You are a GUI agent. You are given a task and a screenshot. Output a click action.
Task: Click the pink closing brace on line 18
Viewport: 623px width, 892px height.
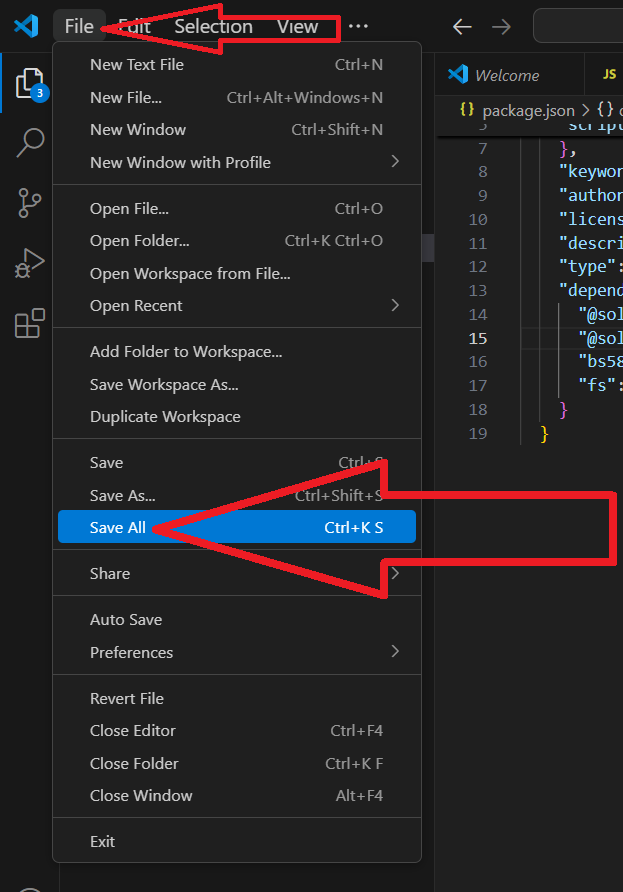(x=563, y=410)
